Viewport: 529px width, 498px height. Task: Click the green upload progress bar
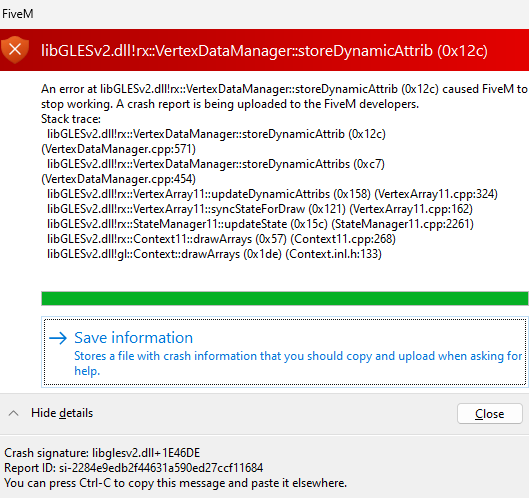pyautogui.click(x=285, y=299)
